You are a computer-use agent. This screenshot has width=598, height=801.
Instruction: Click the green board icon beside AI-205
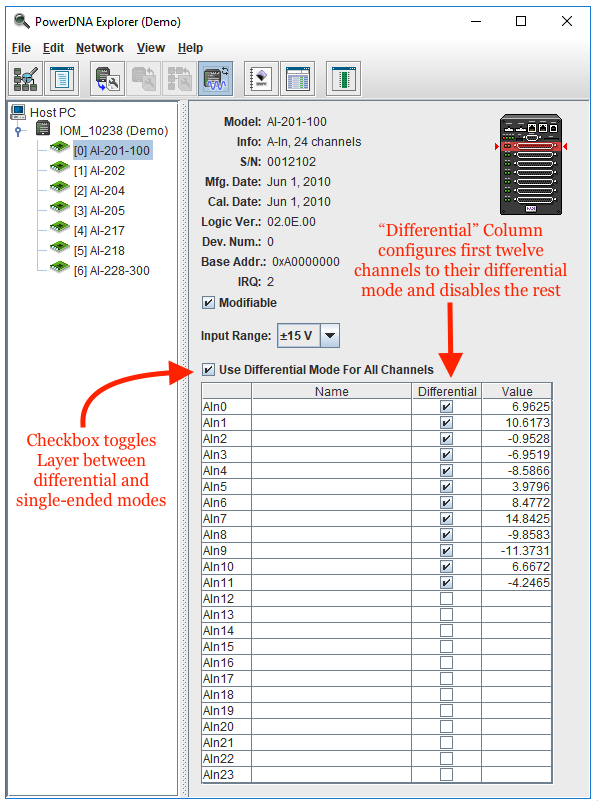click(60, 207)
